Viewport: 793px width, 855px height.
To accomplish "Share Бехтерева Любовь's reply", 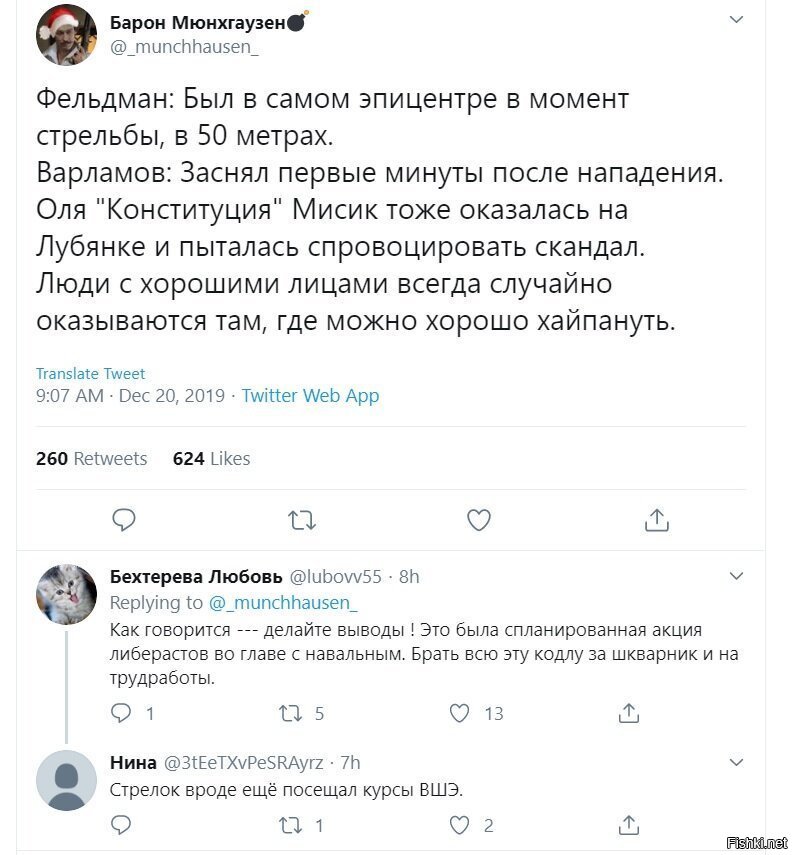I will coord(628,713).
